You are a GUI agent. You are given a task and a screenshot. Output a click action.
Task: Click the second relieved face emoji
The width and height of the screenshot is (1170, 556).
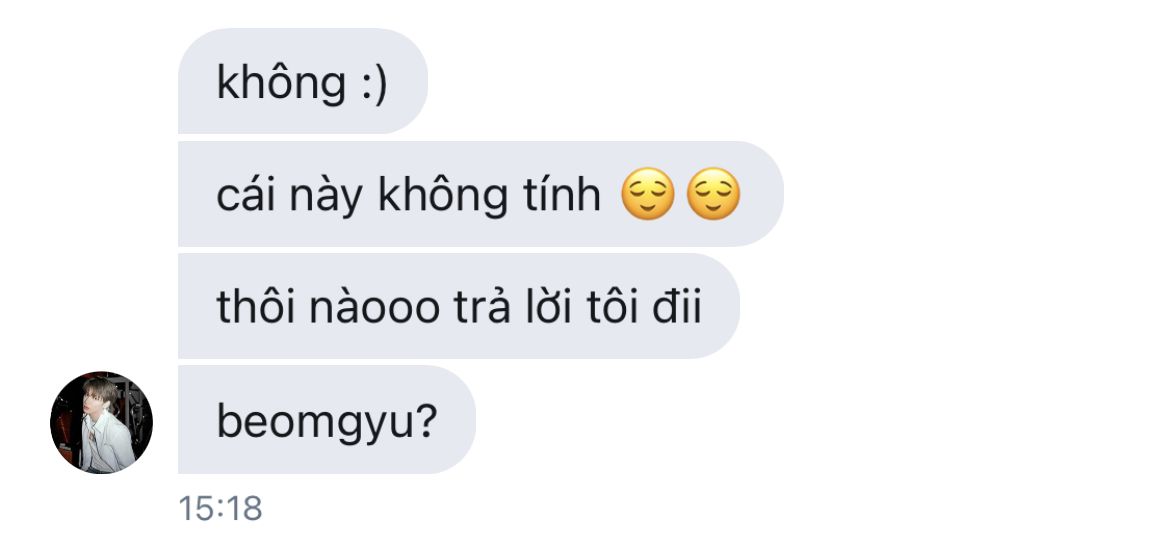pyautogui.click(x=713, y=193)
